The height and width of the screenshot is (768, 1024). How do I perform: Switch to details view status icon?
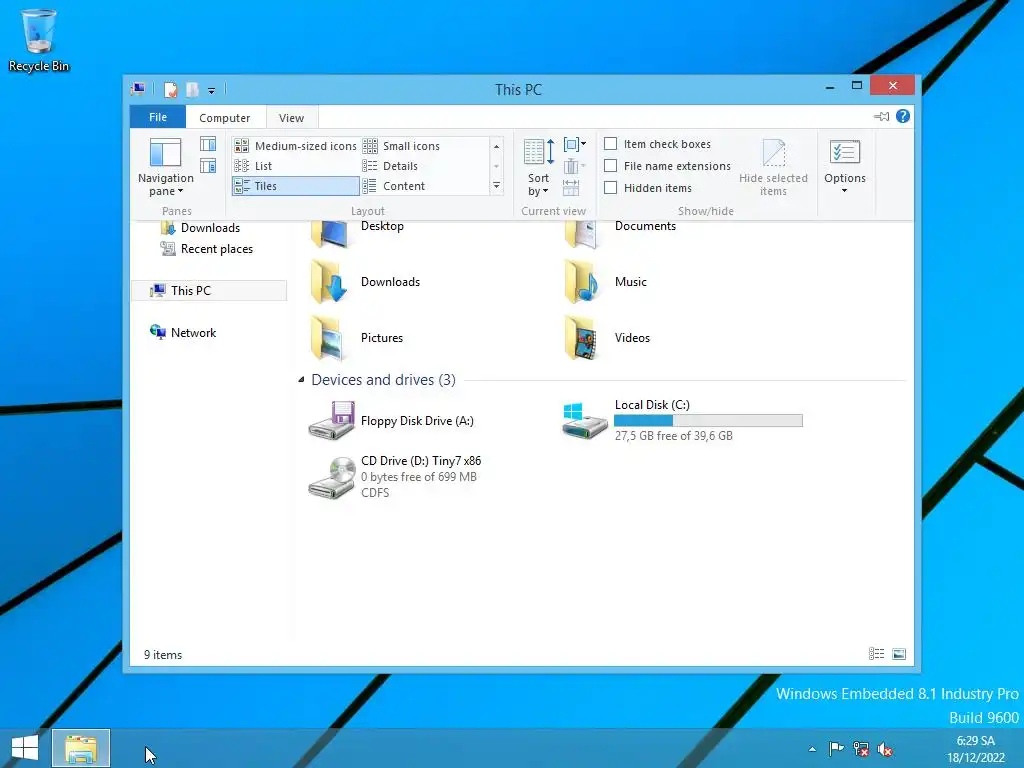tap(876, 654)
